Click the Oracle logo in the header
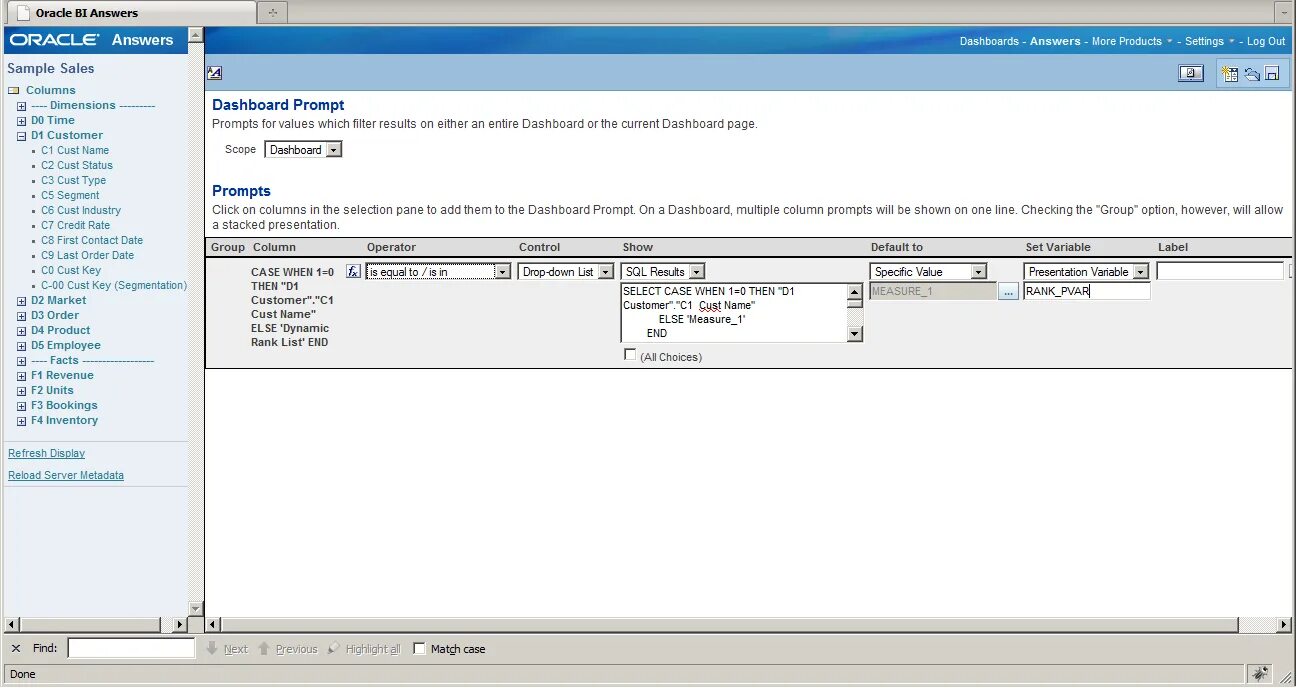 (x=55, y=40)
